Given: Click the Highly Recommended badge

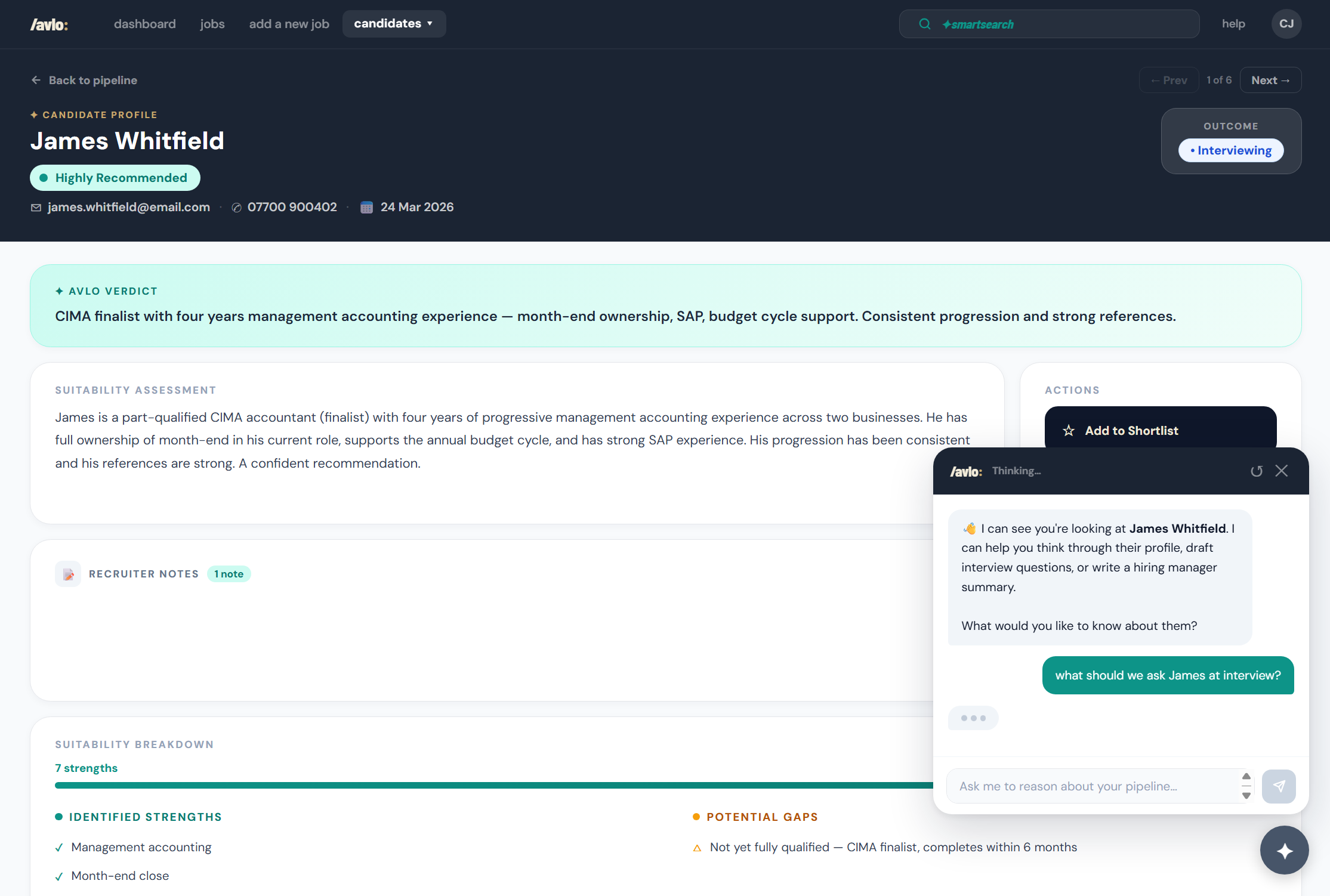Looking at the screenshot, I should (115, 178).
